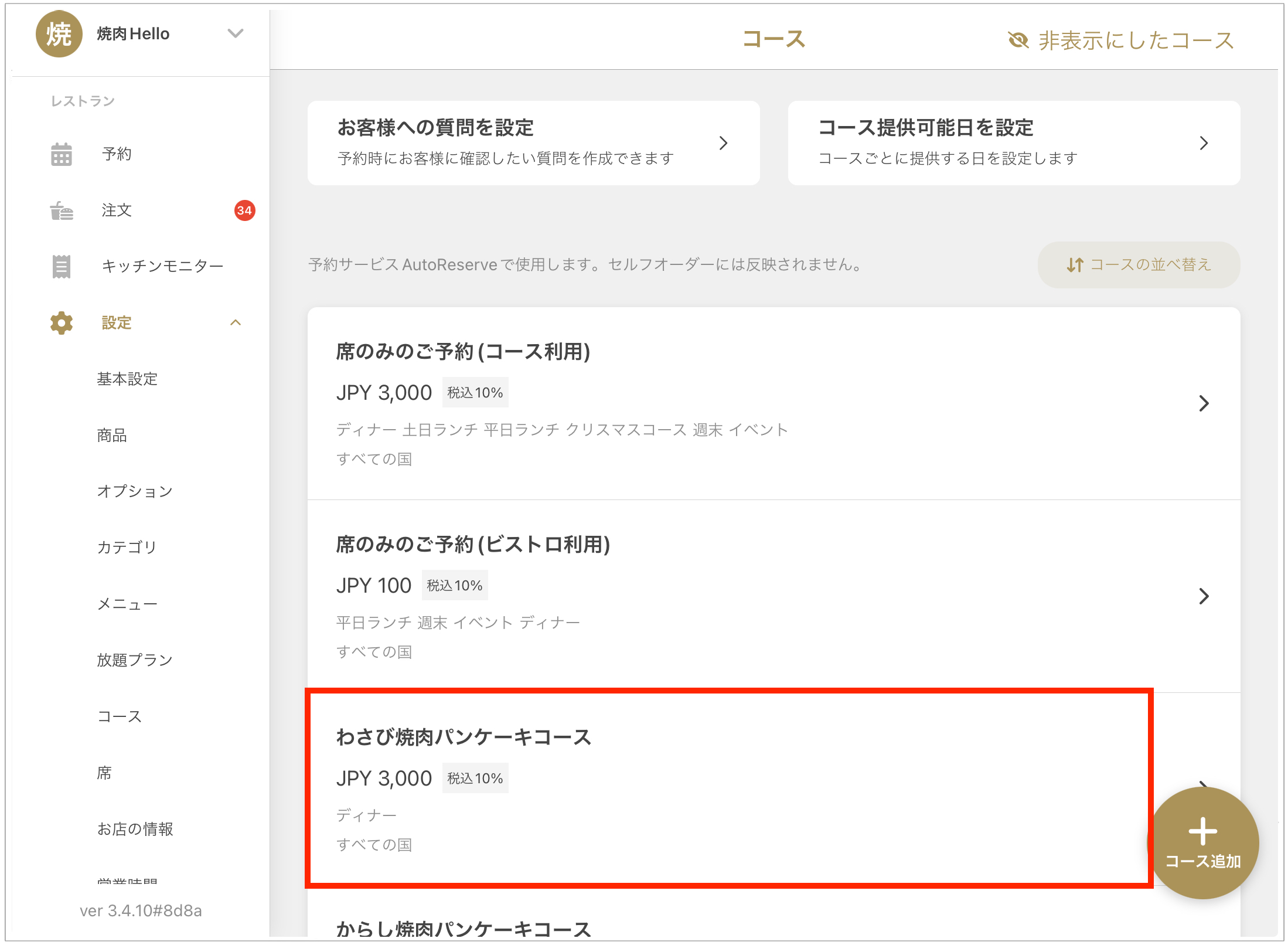
Task: Open the restaurant switcher dropdown arrow
Action: [236, 33]
